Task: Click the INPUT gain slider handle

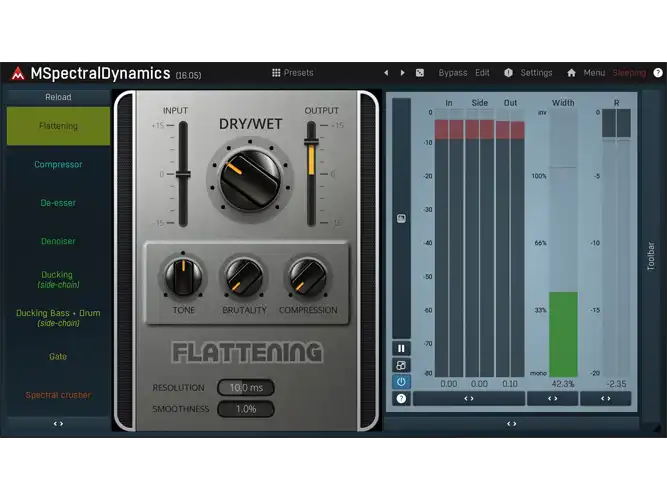Action: (183, 174)
